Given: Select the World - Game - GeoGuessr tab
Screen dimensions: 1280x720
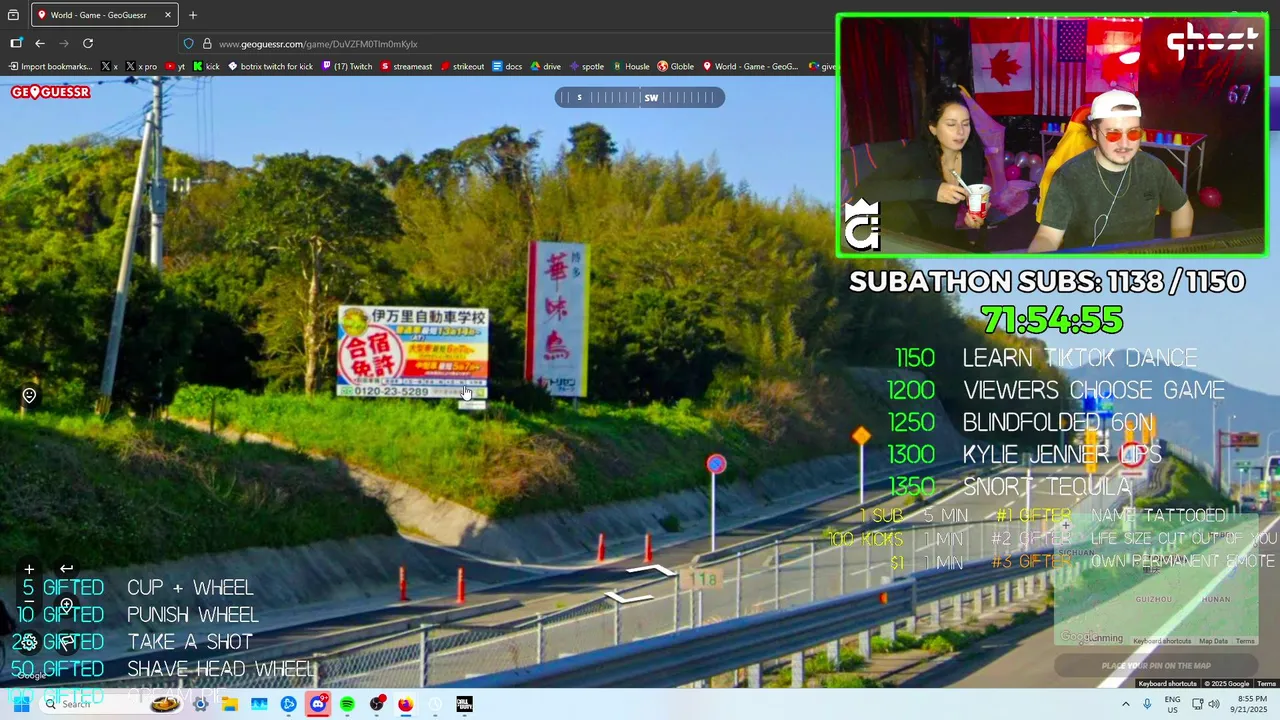Looking at the screenshot, I should 104,15.
